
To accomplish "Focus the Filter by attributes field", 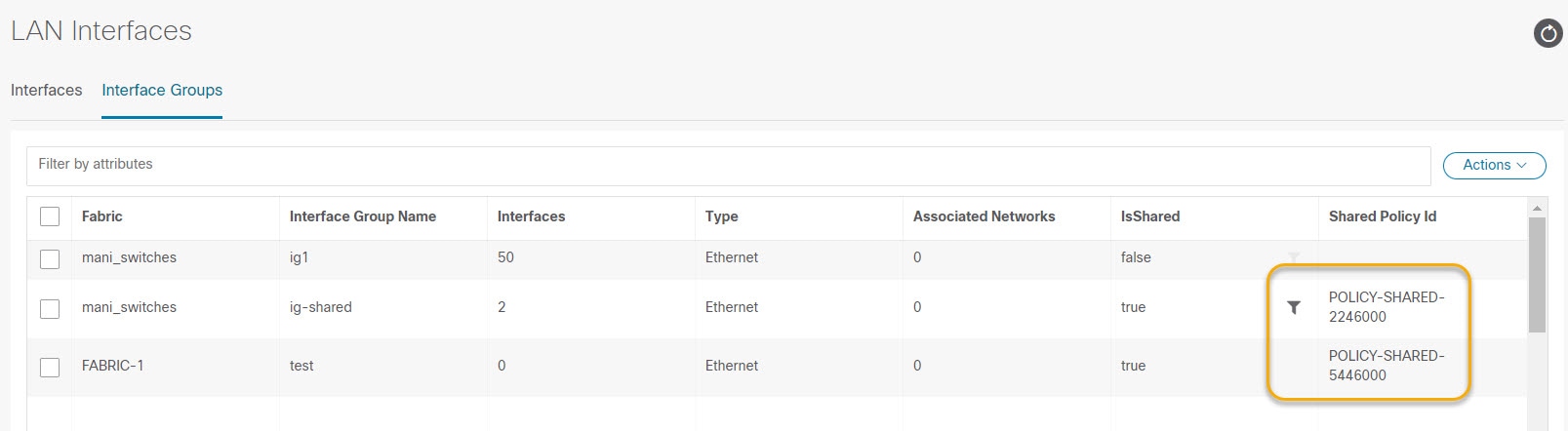I will click(728, 165).
